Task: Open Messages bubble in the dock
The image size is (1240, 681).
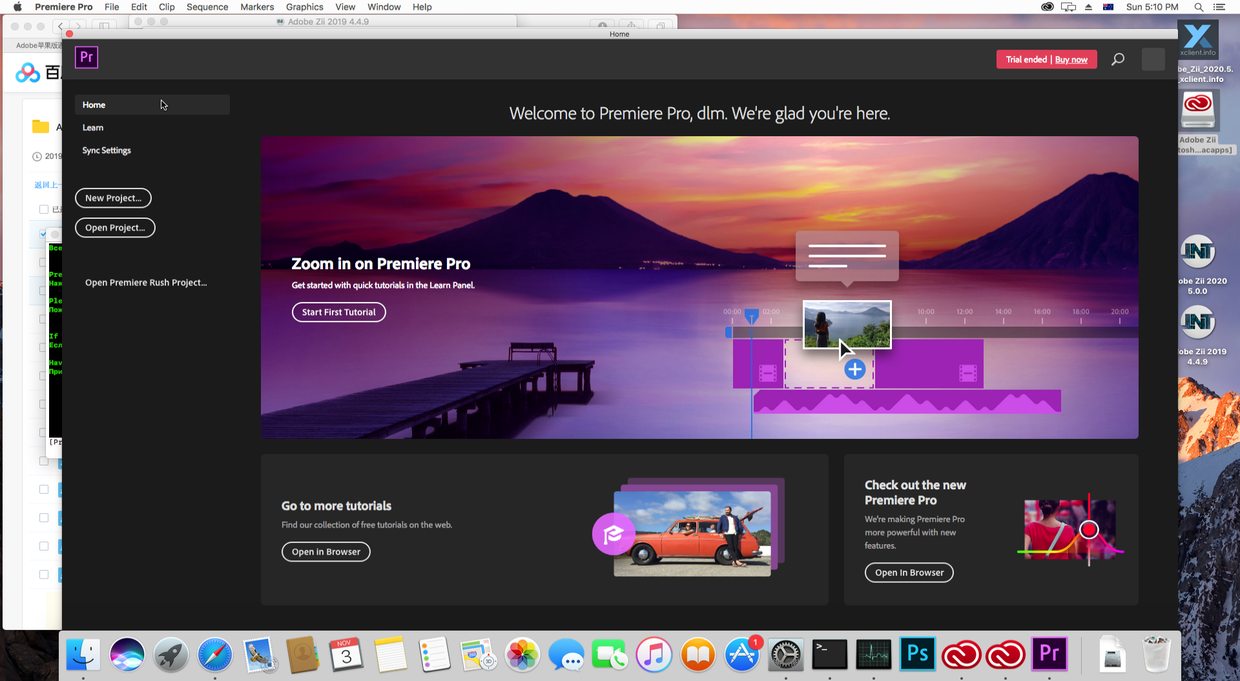Action: coord(566,655)
